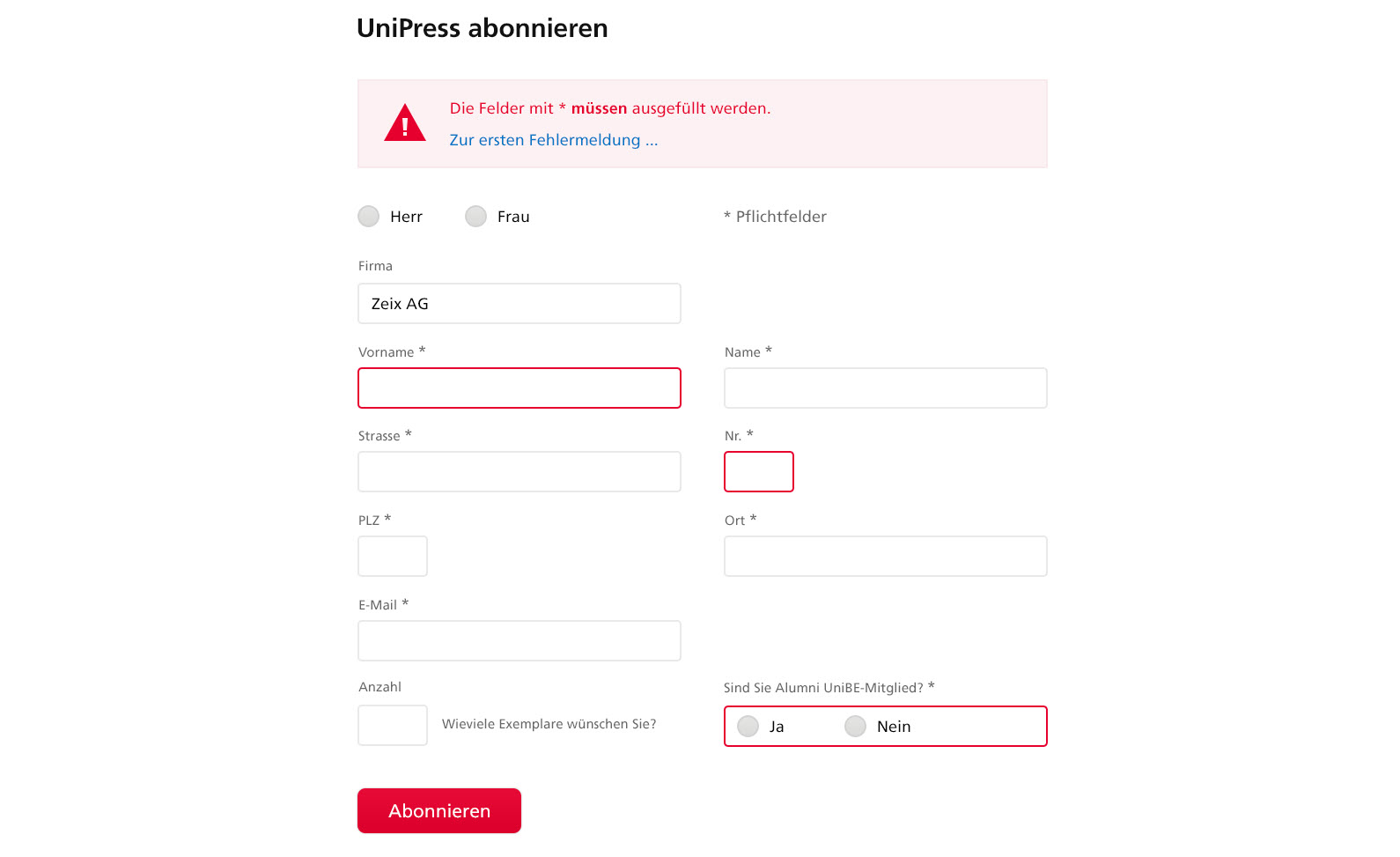Viewport: 1400px width, 857px height.
Task: Click the 'Sind Sie Alumni UniBE-Mitglied?' label
Action: [x=829, y=688]
